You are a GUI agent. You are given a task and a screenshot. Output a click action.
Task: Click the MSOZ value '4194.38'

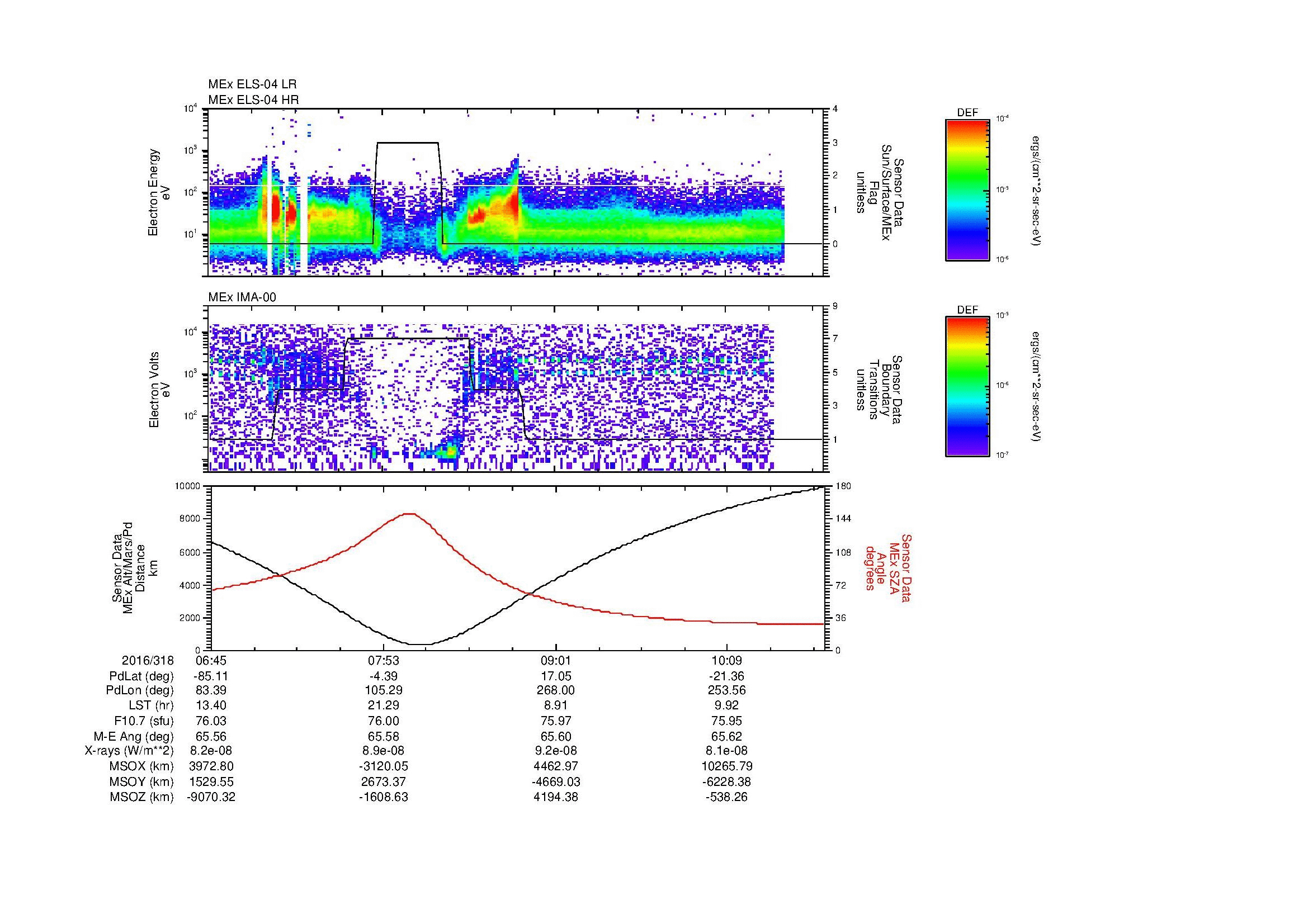(x=555, y=797)
